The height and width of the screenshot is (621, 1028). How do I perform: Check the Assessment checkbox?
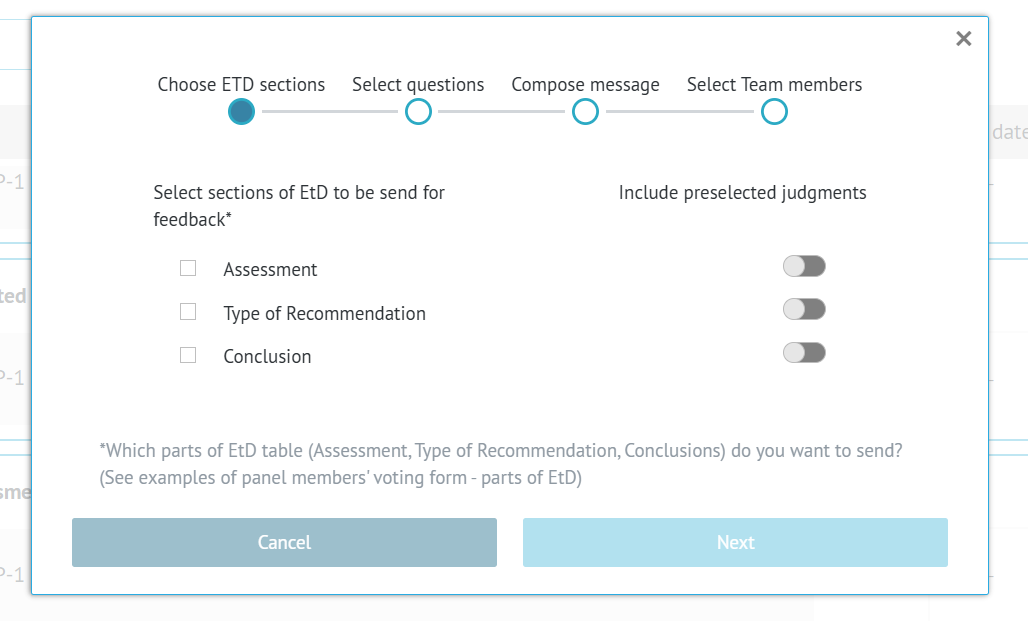tap(188, 268)
